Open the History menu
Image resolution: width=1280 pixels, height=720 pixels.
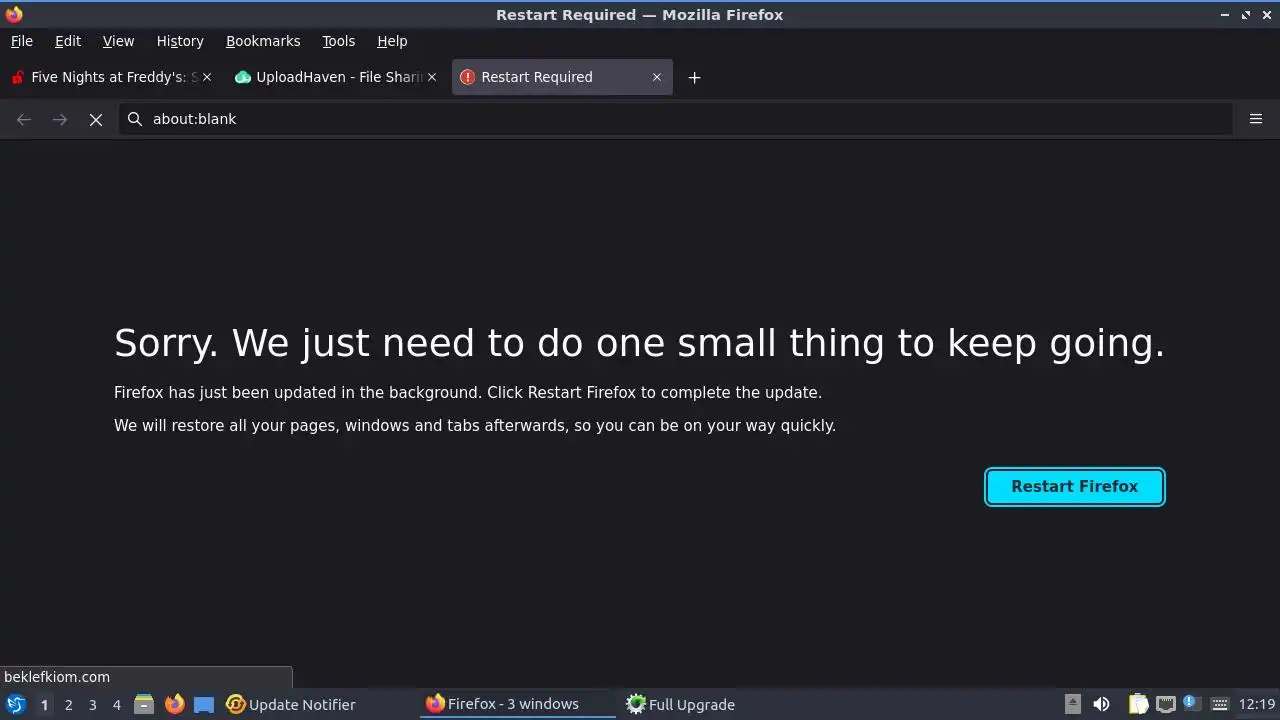click(180, 41)
